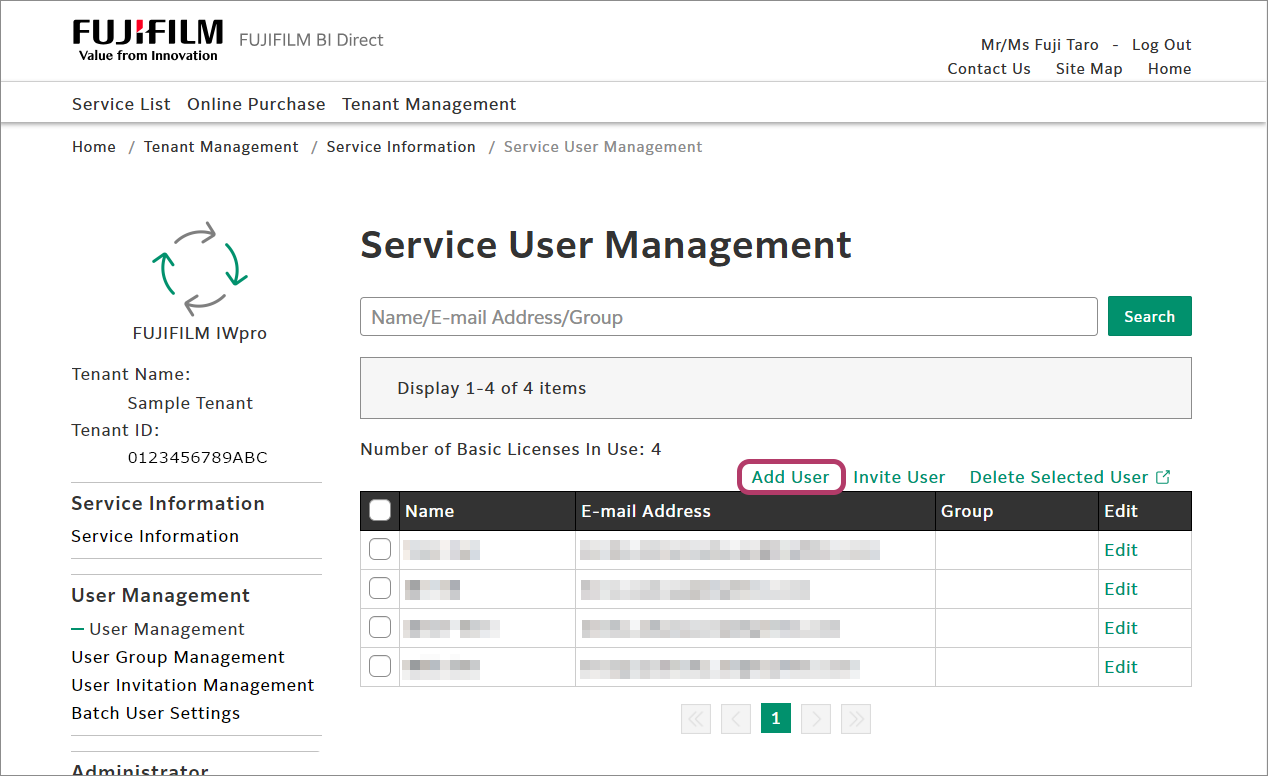Viewport: 1268px width, 776px height.
Task: Select page 1 in pagination
Action: (x=776, y=718)
